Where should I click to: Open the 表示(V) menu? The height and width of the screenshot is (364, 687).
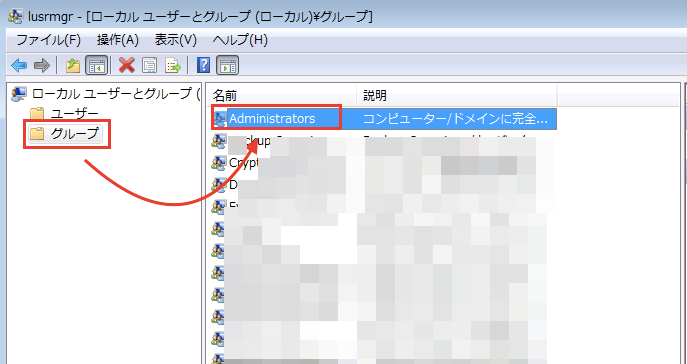(176, 40)
